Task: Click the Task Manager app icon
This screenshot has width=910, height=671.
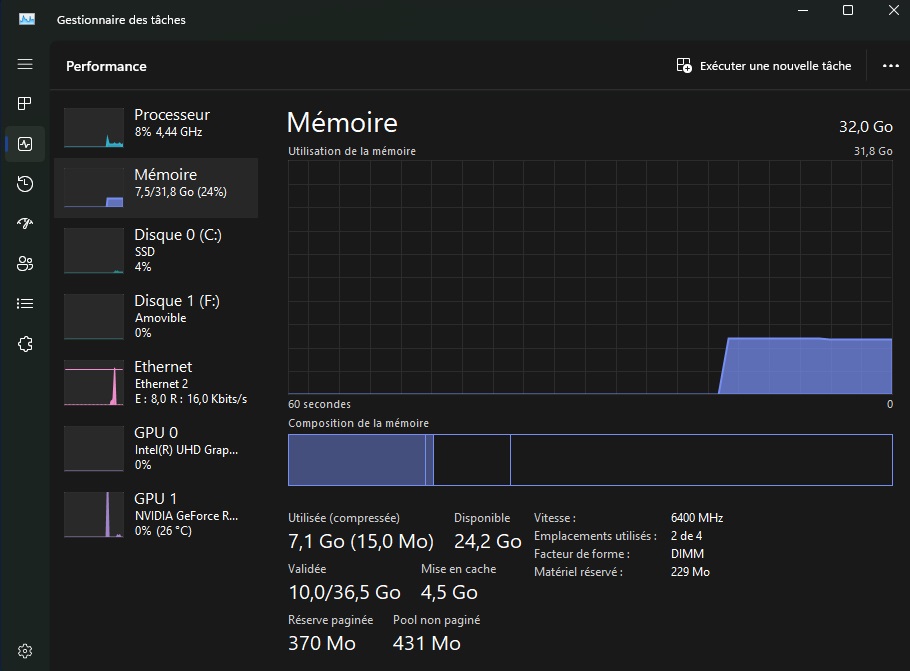Action: tap(27, 19)
